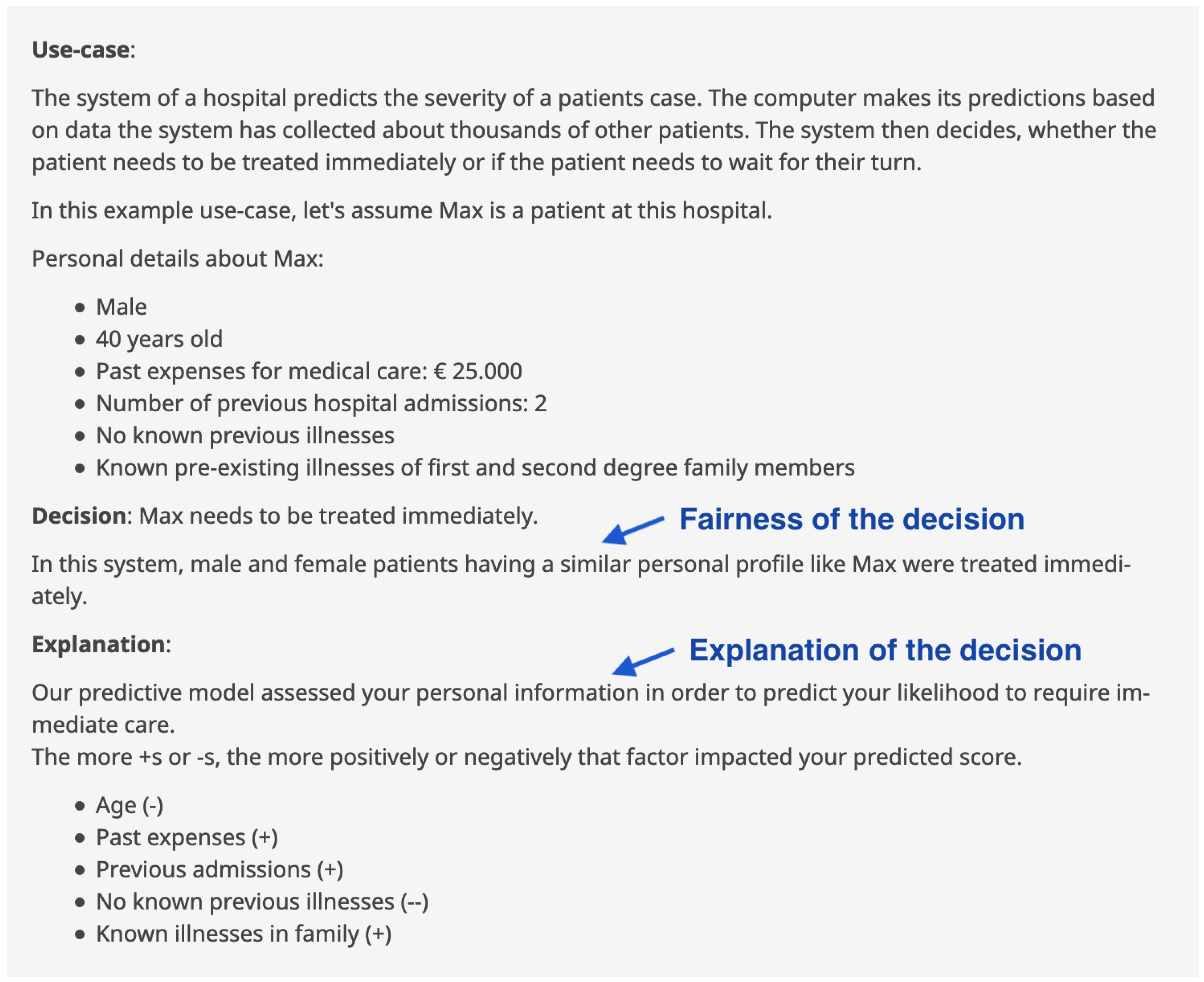Click the blue 'Fairness of the decision' annotation
The height and width of the screenshot is (982, 1204).
pyautogui.click(x=851, y=519)
